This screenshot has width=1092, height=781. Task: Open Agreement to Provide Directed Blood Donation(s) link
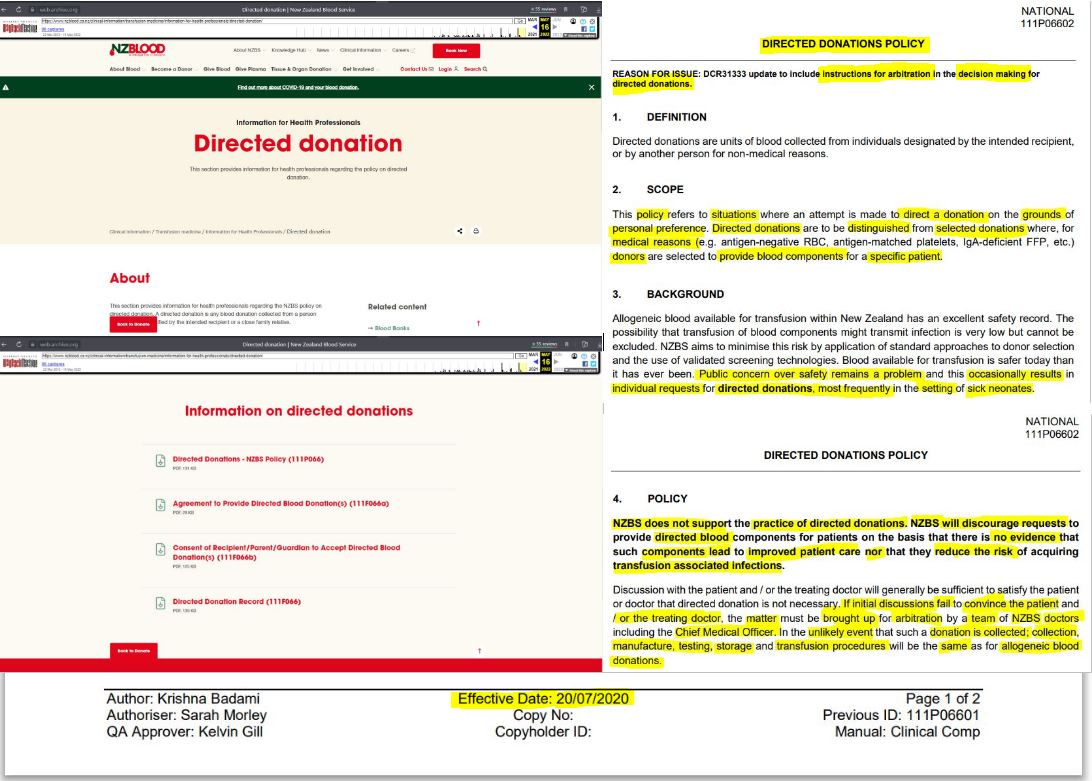point(281,503)
